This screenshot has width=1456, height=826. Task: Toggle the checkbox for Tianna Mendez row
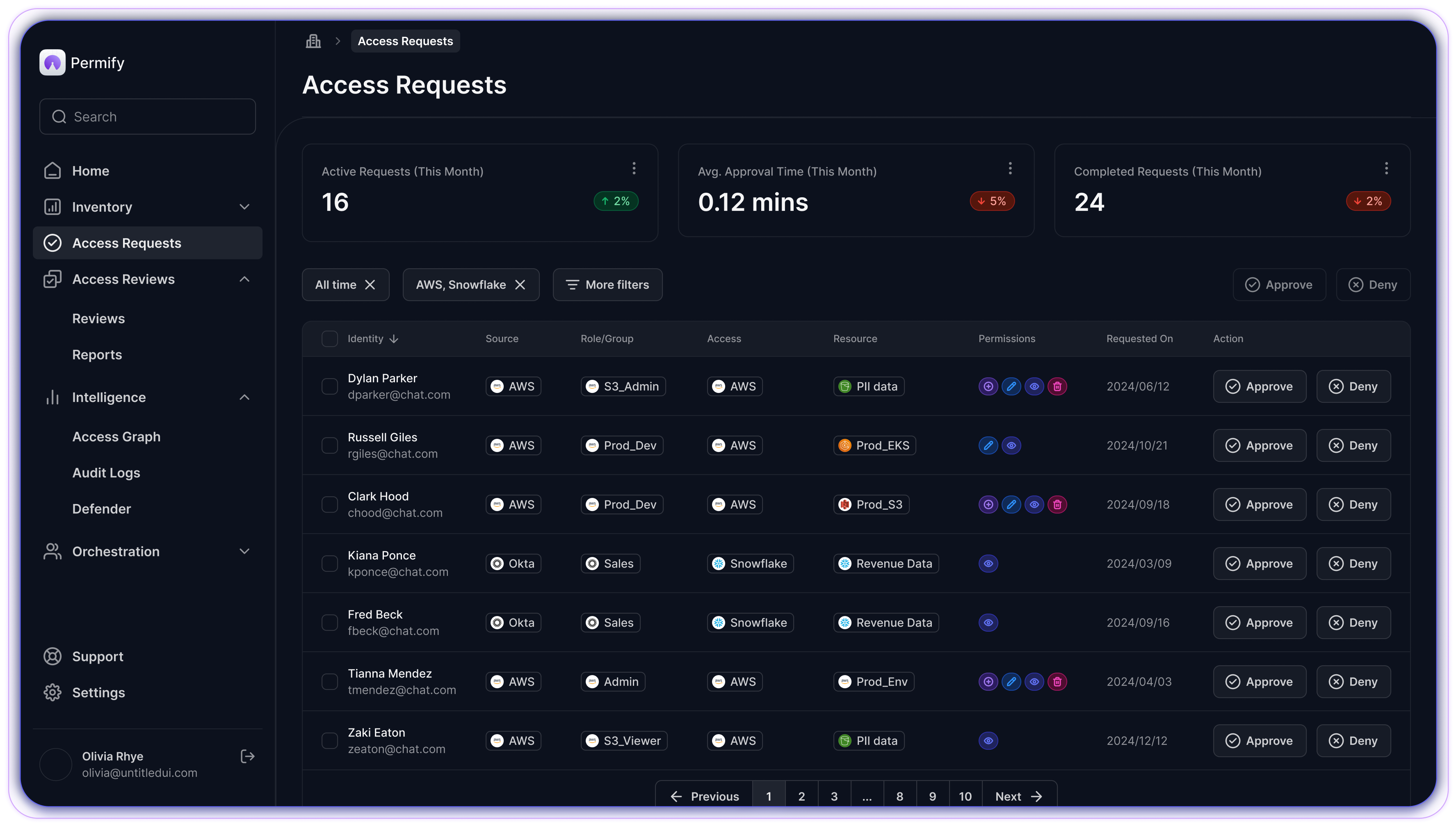[328, 681]
